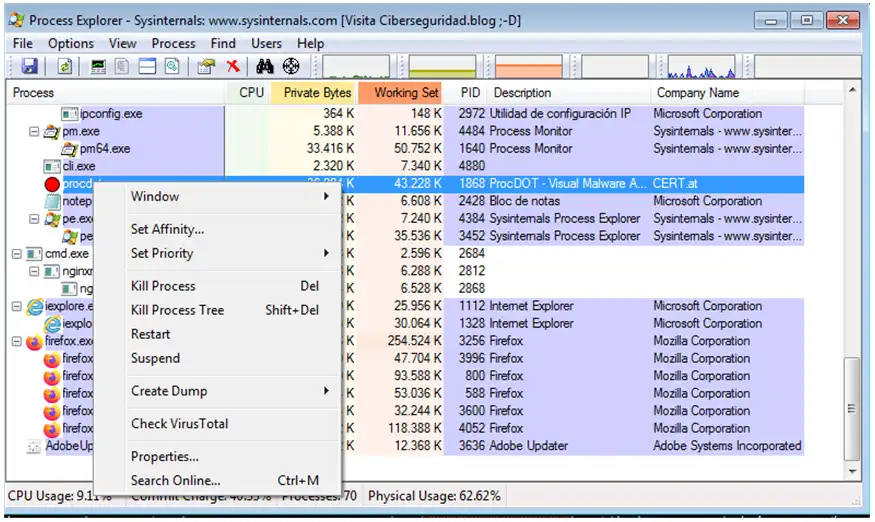Open the Properties toolbar icon

[x=206, y=66]
